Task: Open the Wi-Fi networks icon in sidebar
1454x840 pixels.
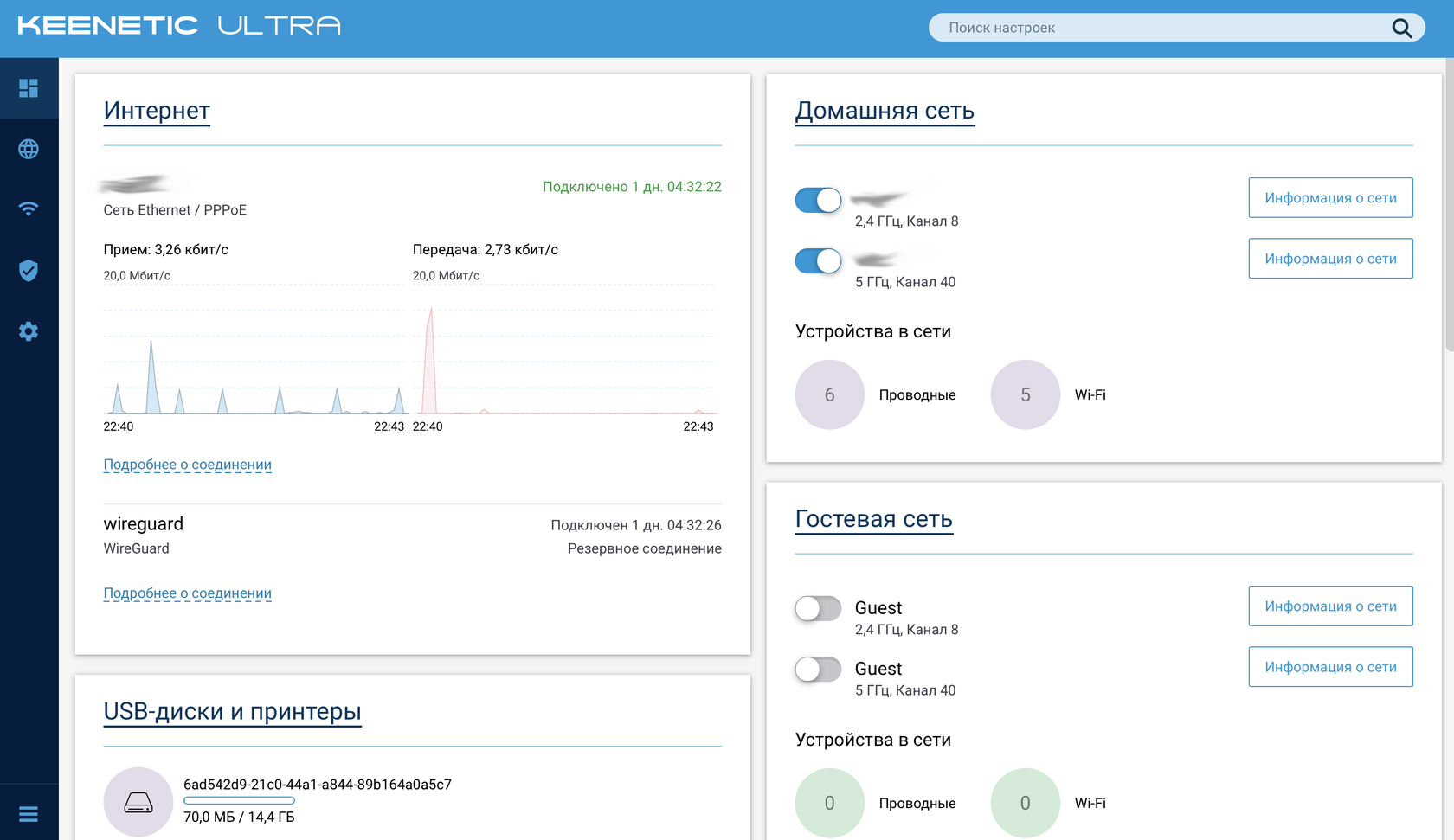Action: click(29, 208)
